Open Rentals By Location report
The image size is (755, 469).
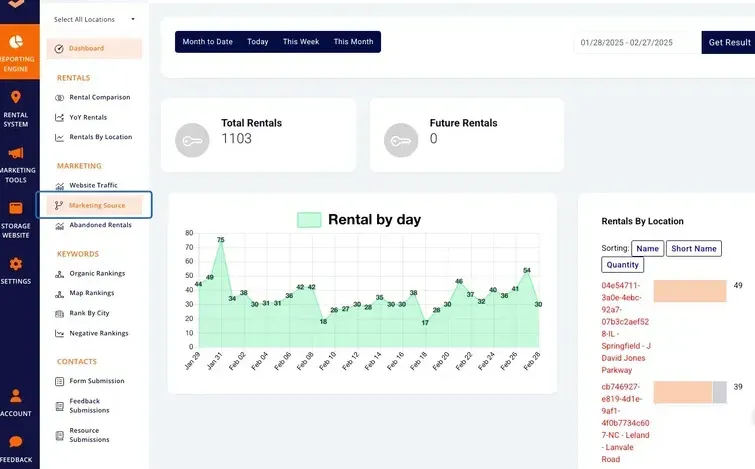(101, 137)
